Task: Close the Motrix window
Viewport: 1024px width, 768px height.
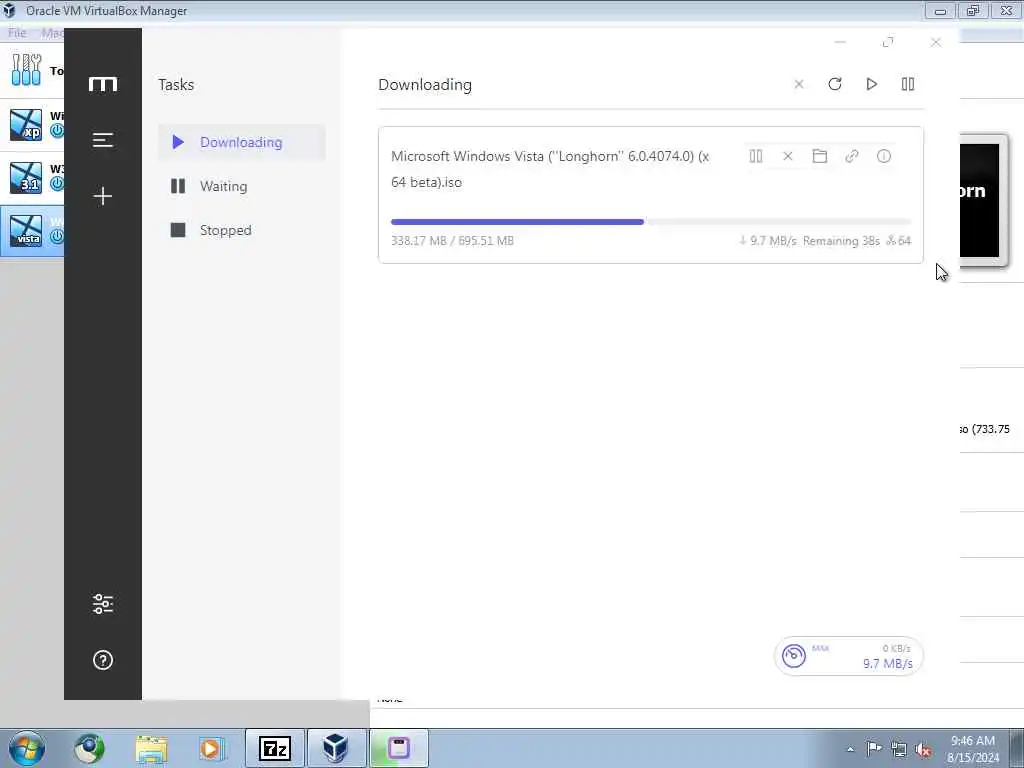Action: 936,42
